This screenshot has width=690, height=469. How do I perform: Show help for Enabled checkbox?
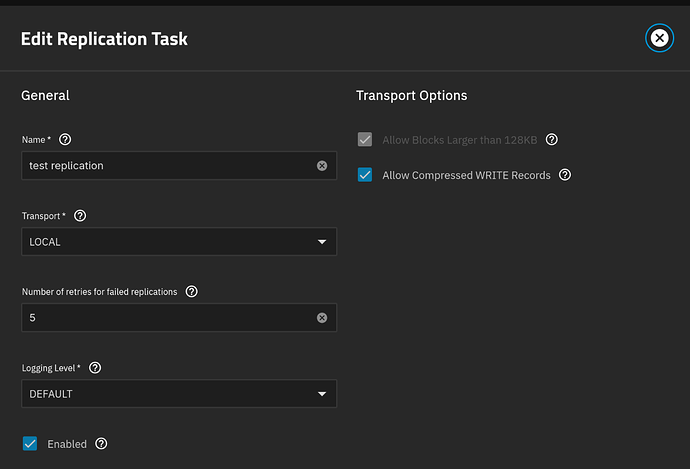coord(101,443)
